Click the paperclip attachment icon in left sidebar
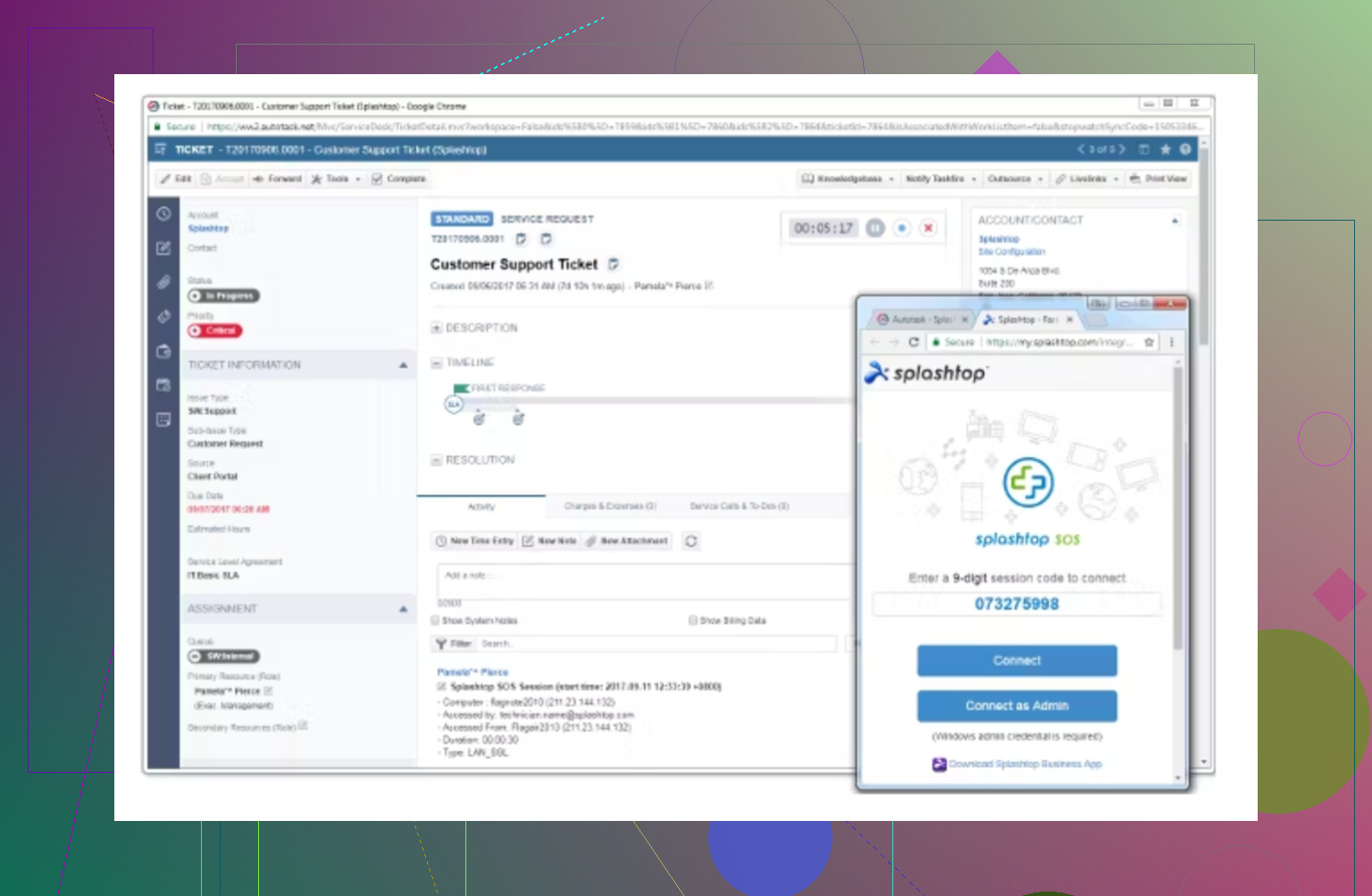 (x=163, y=282)
